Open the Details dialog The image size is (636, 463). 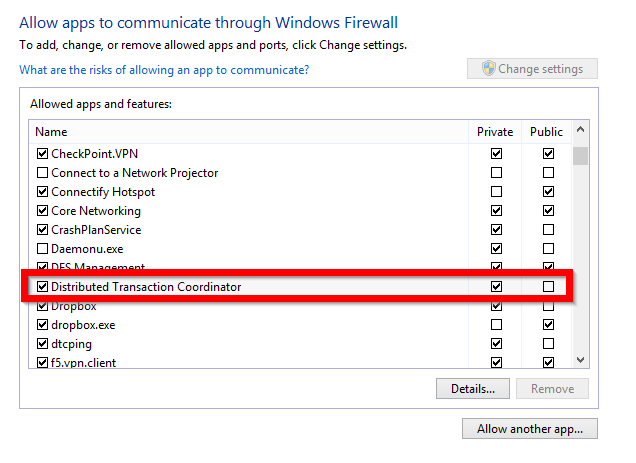pos(473,389)
